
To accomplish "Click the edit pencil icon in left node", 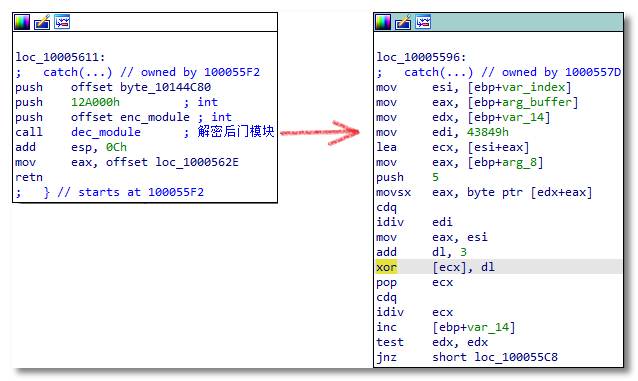I will click(42, 22).
